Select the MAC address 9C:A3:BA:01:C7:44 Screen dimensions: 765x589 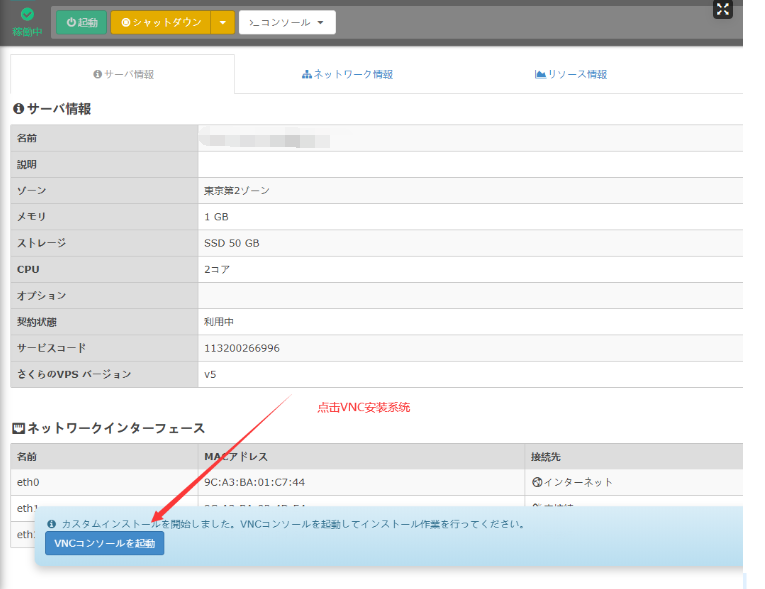pos(254,482)
